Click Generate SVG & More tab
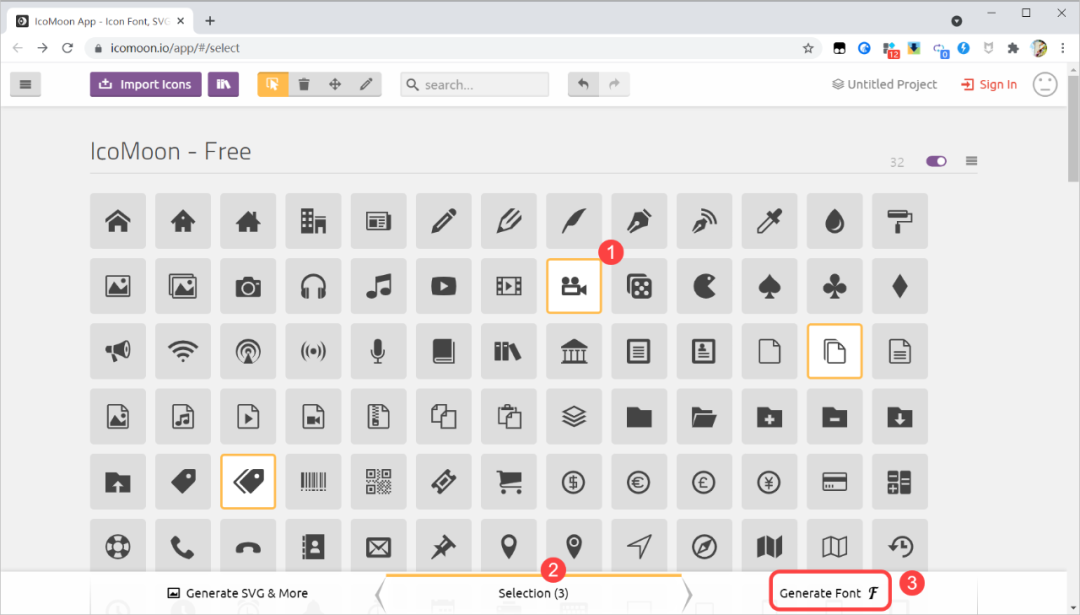 click(238, 593)
